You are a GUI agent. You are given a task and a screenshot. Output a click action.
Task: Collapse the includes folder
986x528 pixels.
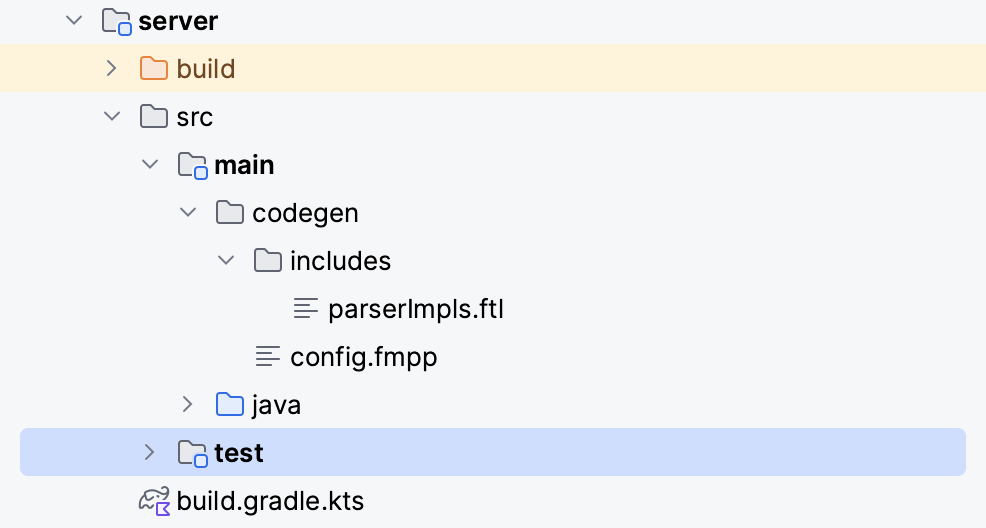226,261
